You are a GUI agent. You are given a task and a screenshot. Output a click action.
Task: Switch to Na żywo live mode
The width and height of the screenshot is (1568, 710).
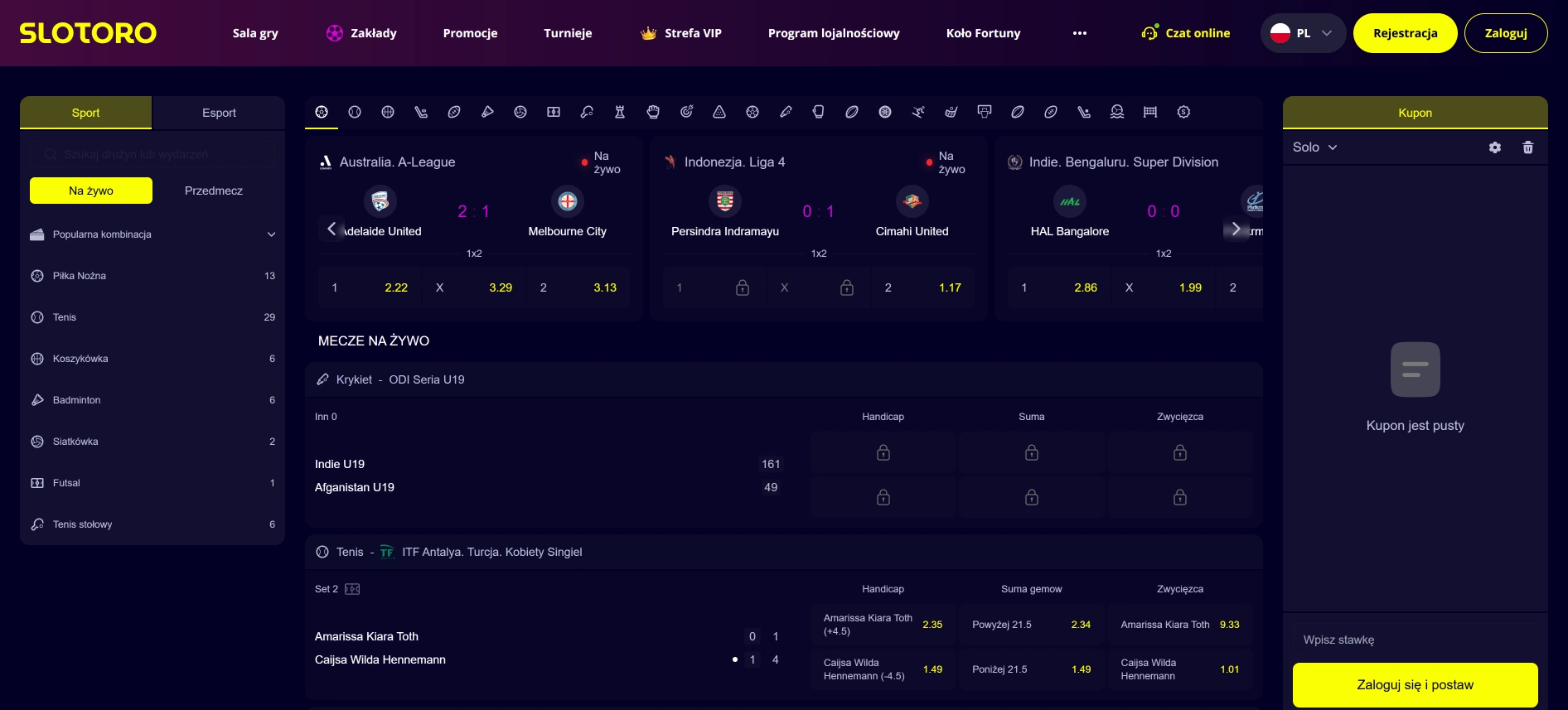[91, 191]
